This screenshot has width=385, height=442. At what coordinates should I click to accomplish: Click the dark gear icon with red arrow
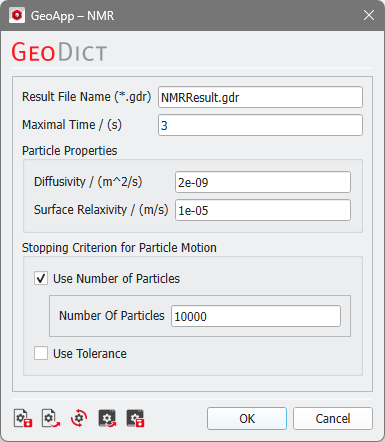tap(107, 418)
